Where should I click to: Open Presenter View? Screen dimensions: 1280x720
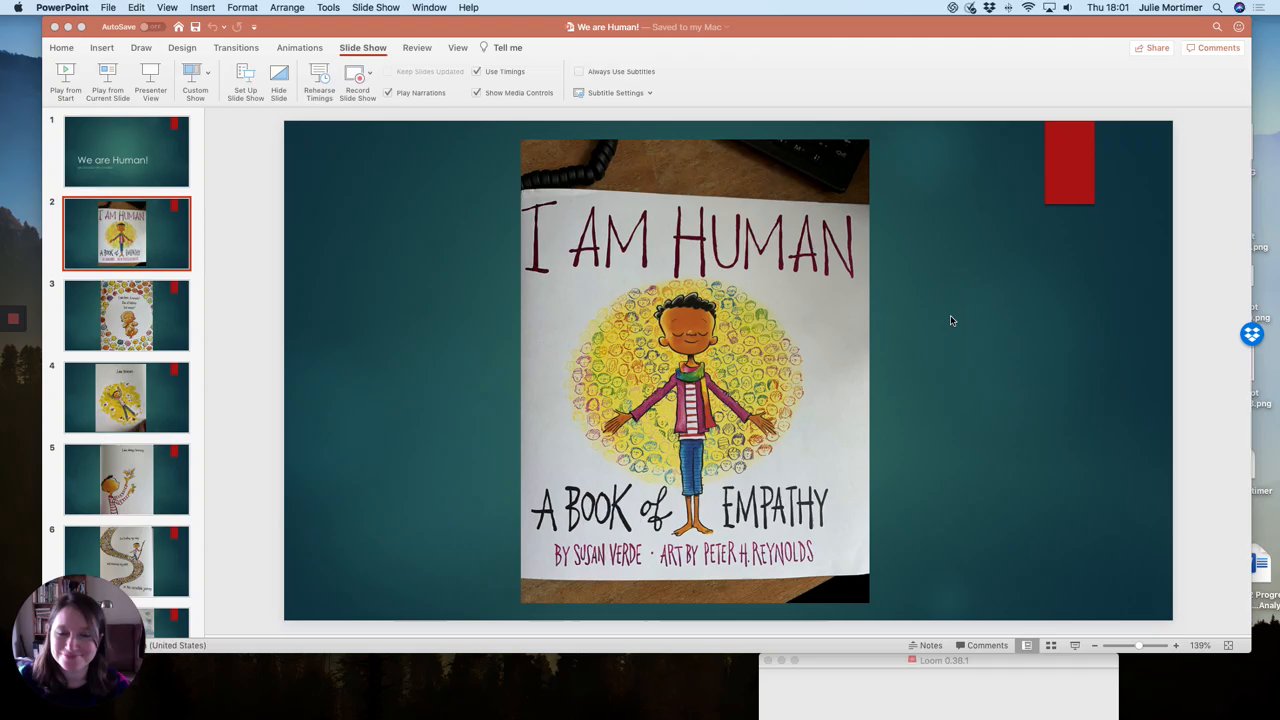pos(150,82)
